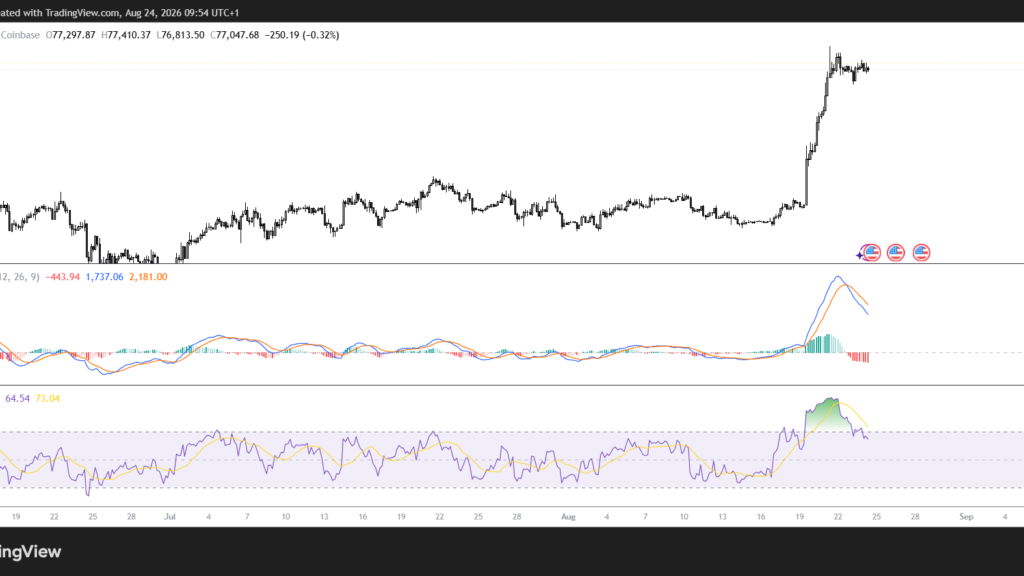Select the high price H77,410.37
This screenshot has width=1024, height=576.
(x=126, y=35)
